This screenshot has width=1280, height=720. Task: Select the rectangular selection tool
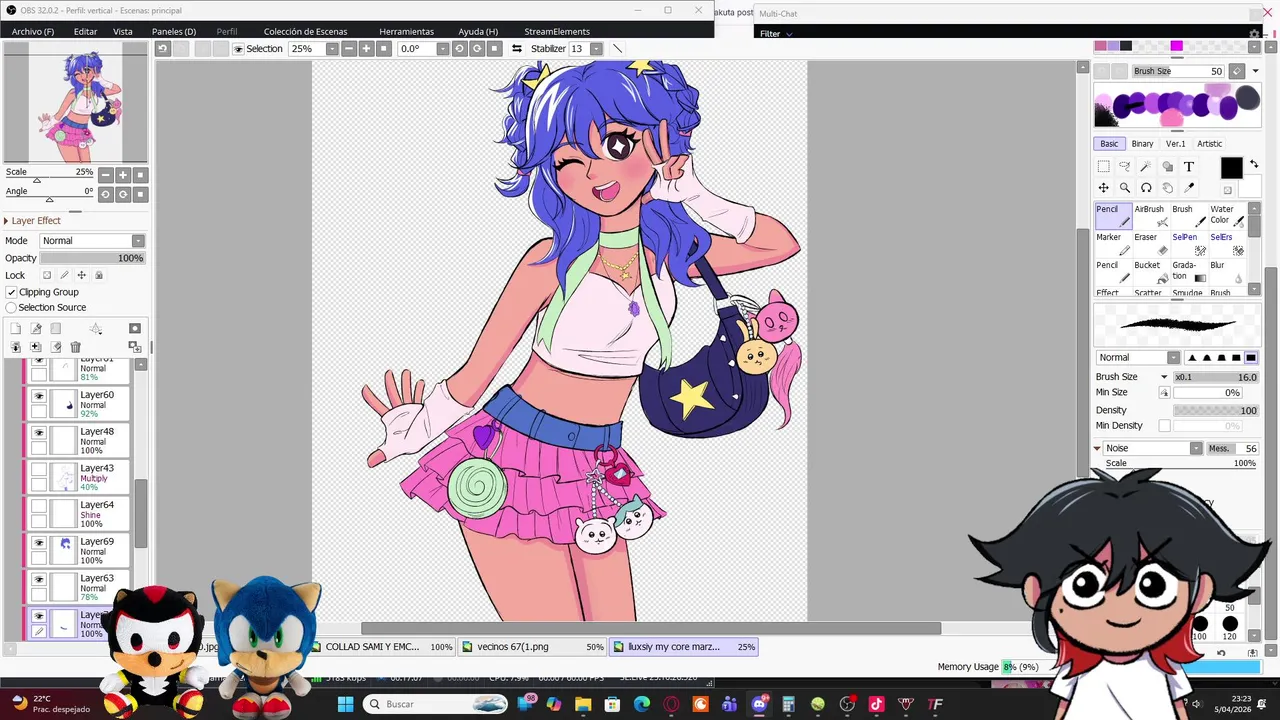tap(1103, 166)
